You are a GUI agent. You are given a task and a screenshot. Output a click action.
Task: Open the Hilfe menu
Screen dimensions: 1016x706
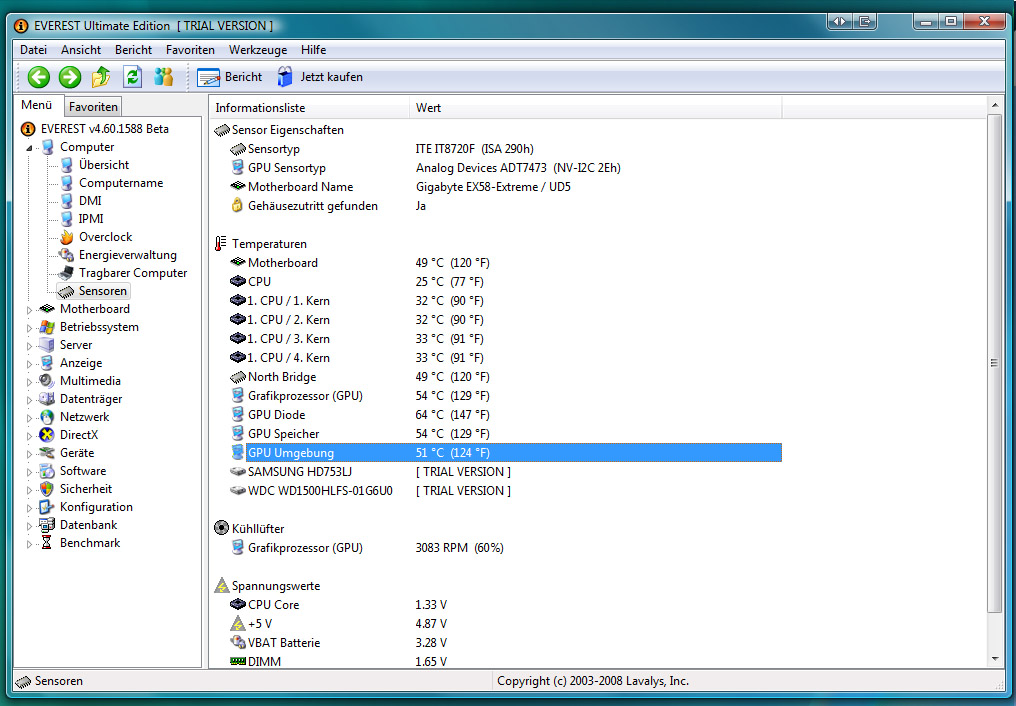(x=314, y=50)
